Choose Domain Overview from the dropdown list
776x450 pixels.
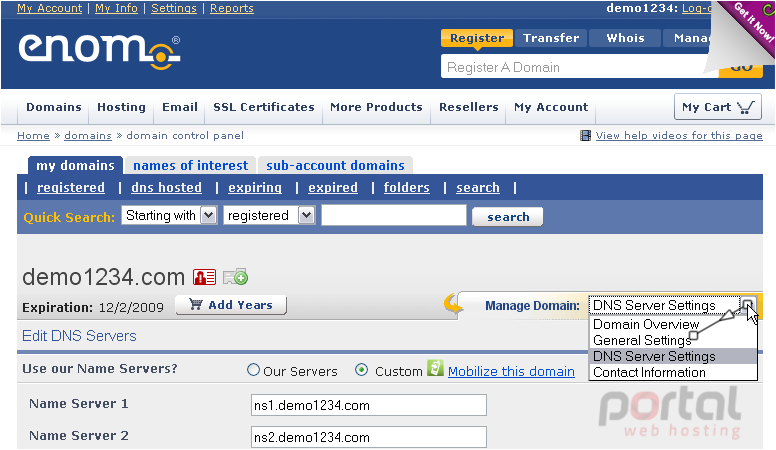pos(673,324)
